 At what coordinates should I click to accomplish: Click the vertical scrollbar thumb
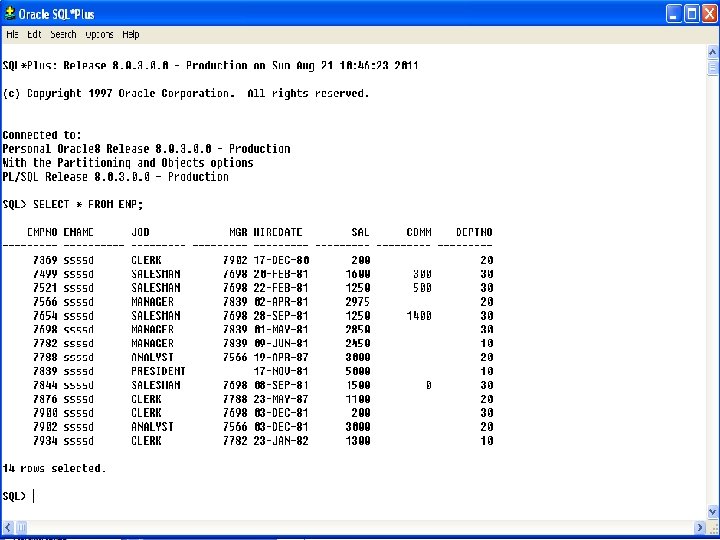point(712,67)
